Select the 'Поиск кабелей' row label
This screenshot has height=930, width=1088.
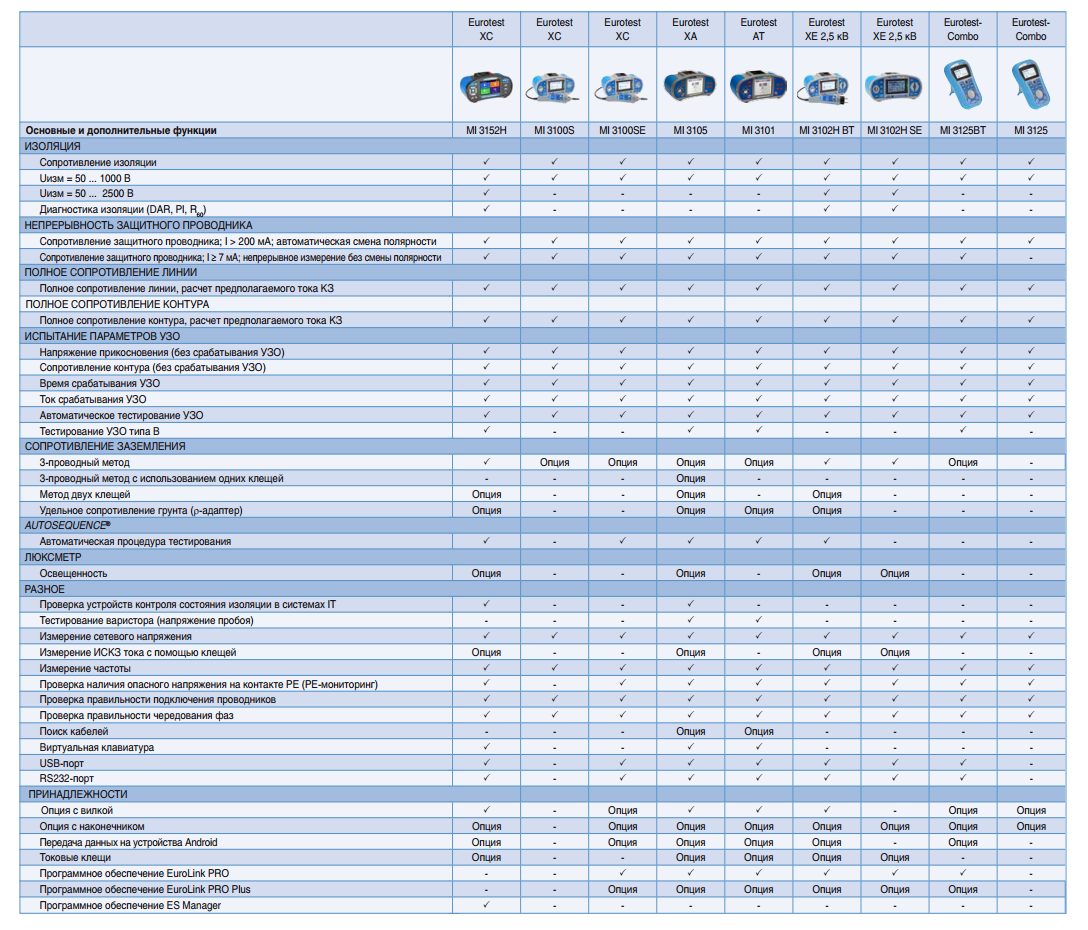coord(74,732)
